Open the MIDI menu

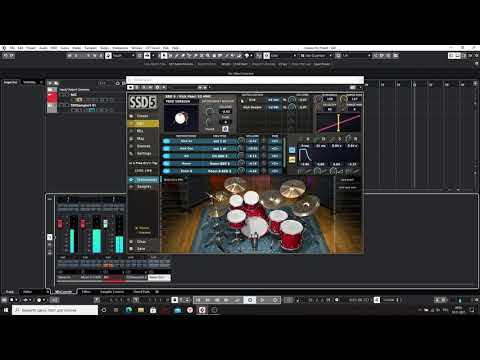coord(54,48)
